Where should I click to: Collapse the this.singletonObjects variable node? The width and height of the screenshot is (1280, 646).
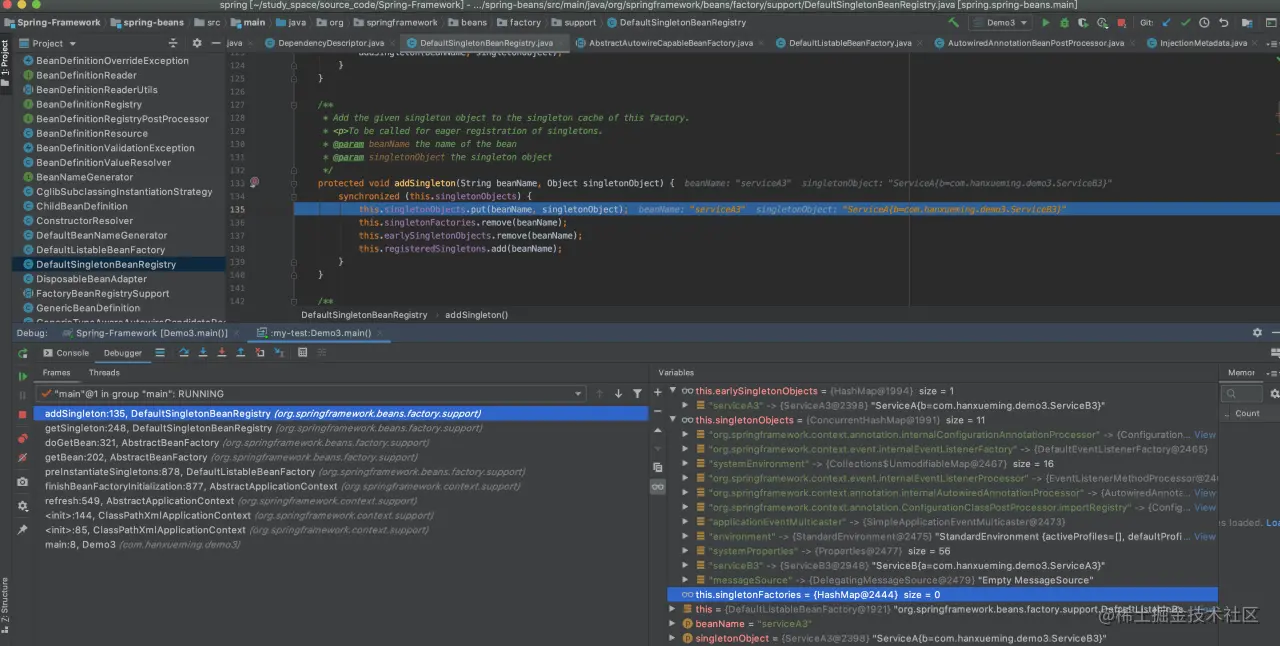pos(673,420)
